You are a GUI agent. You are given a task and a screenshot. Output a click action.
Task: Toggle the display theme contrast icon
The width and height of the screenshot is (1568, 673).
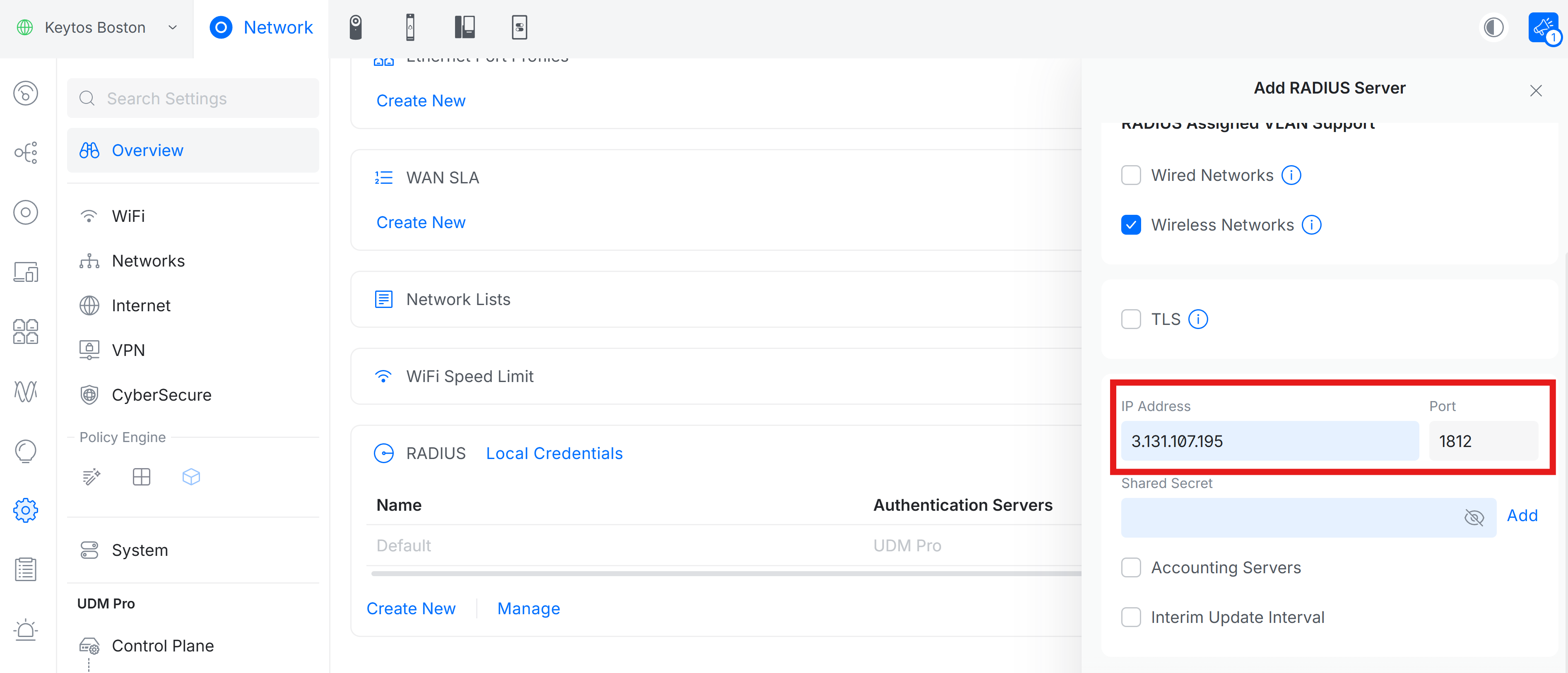pos(1493,27)
